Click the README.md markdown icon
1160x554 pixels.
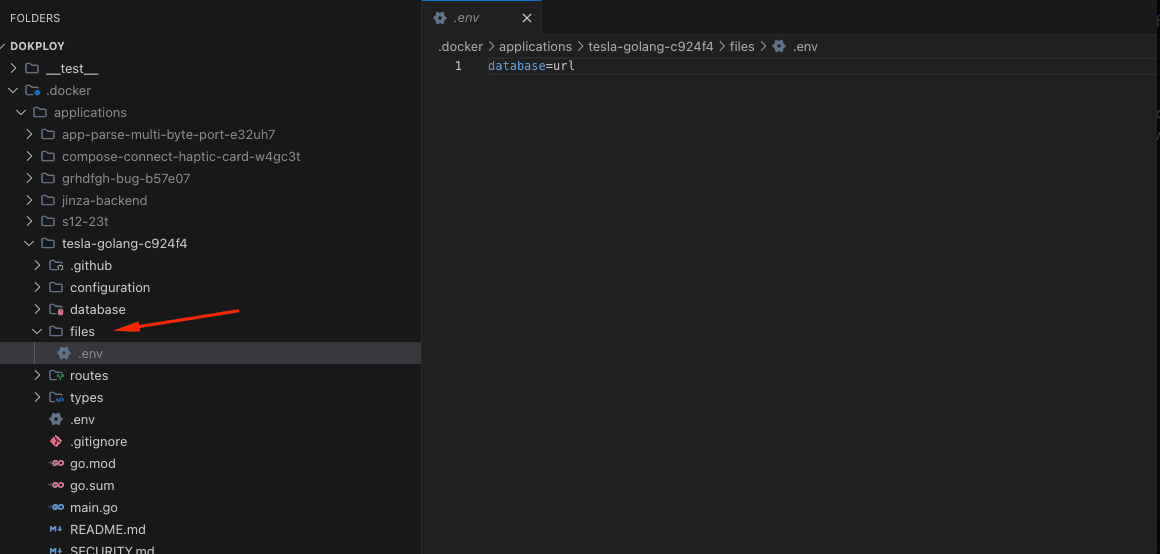click(x=57, y=530)
